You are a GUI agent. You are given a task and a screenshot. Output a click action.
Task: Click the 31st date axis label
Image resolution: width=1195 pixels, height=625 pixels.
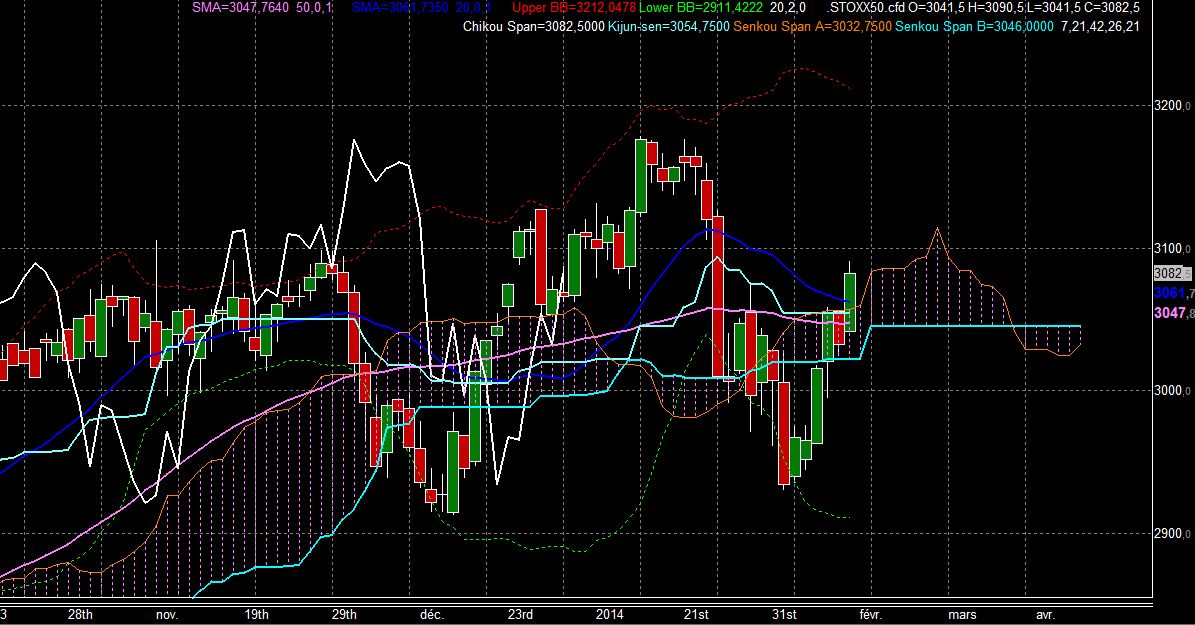click(784, 614)
